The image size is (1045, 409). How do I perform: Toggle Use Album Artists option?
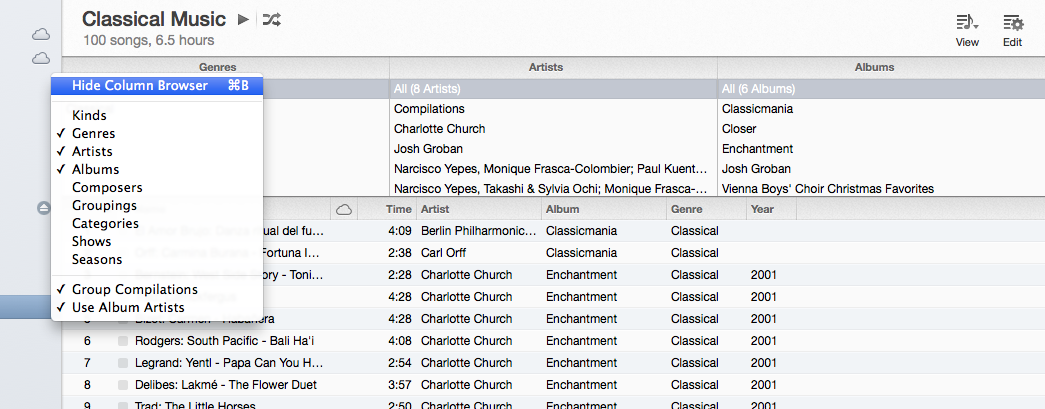pos(157,307)
